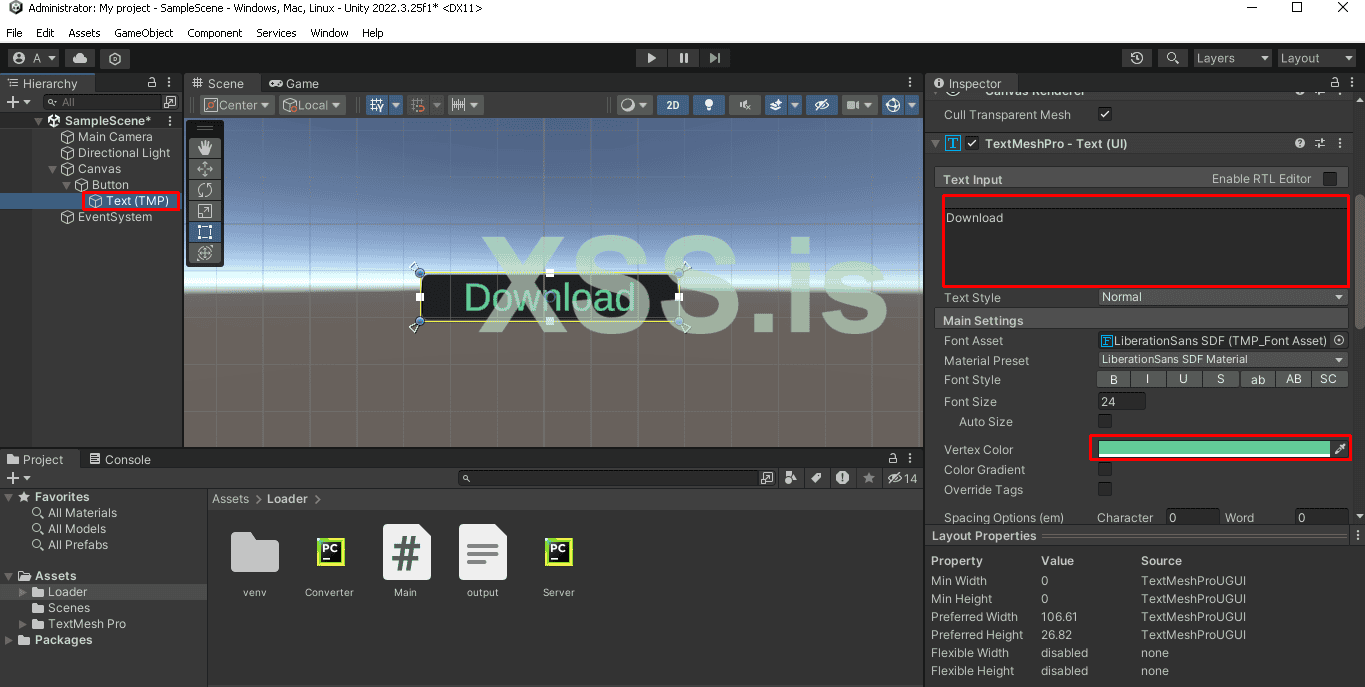Toggle scene lighting in Scene view

708,104
